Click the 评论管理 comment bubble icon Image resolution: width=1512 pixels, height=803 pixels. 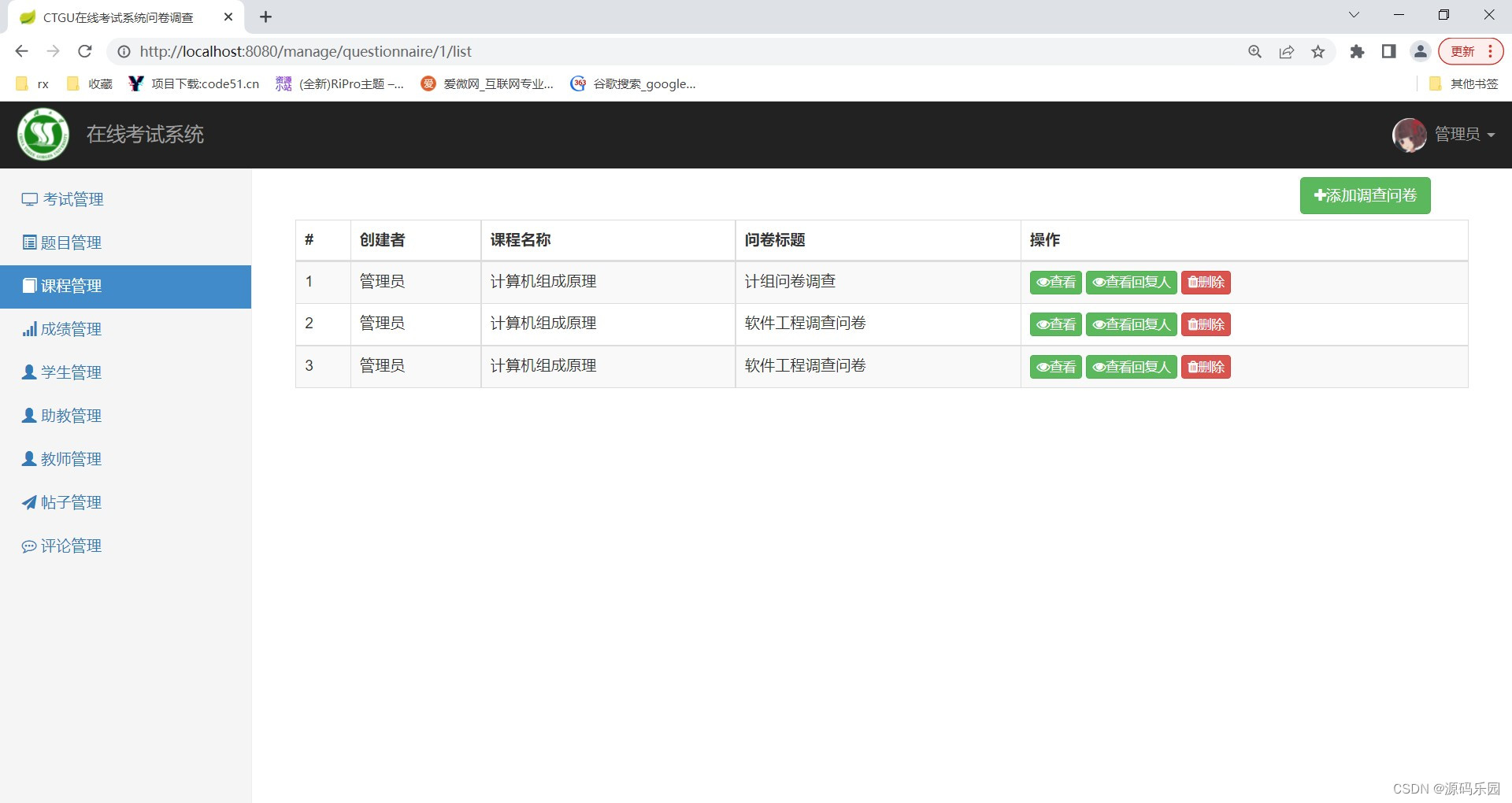click(28, 546)
